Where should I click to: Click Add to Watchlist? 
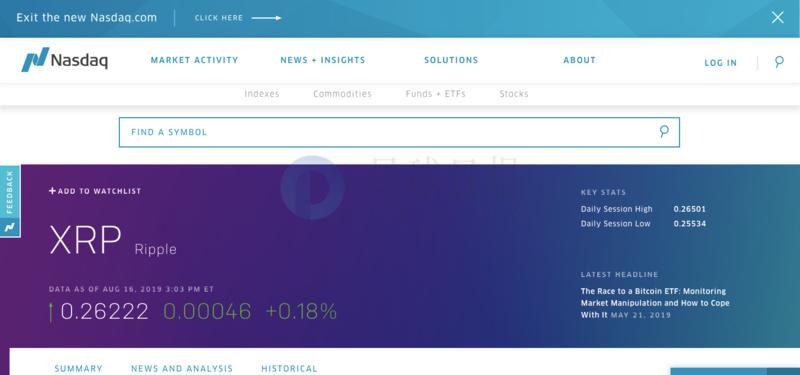pyautogui.click(x=95, y=191)
